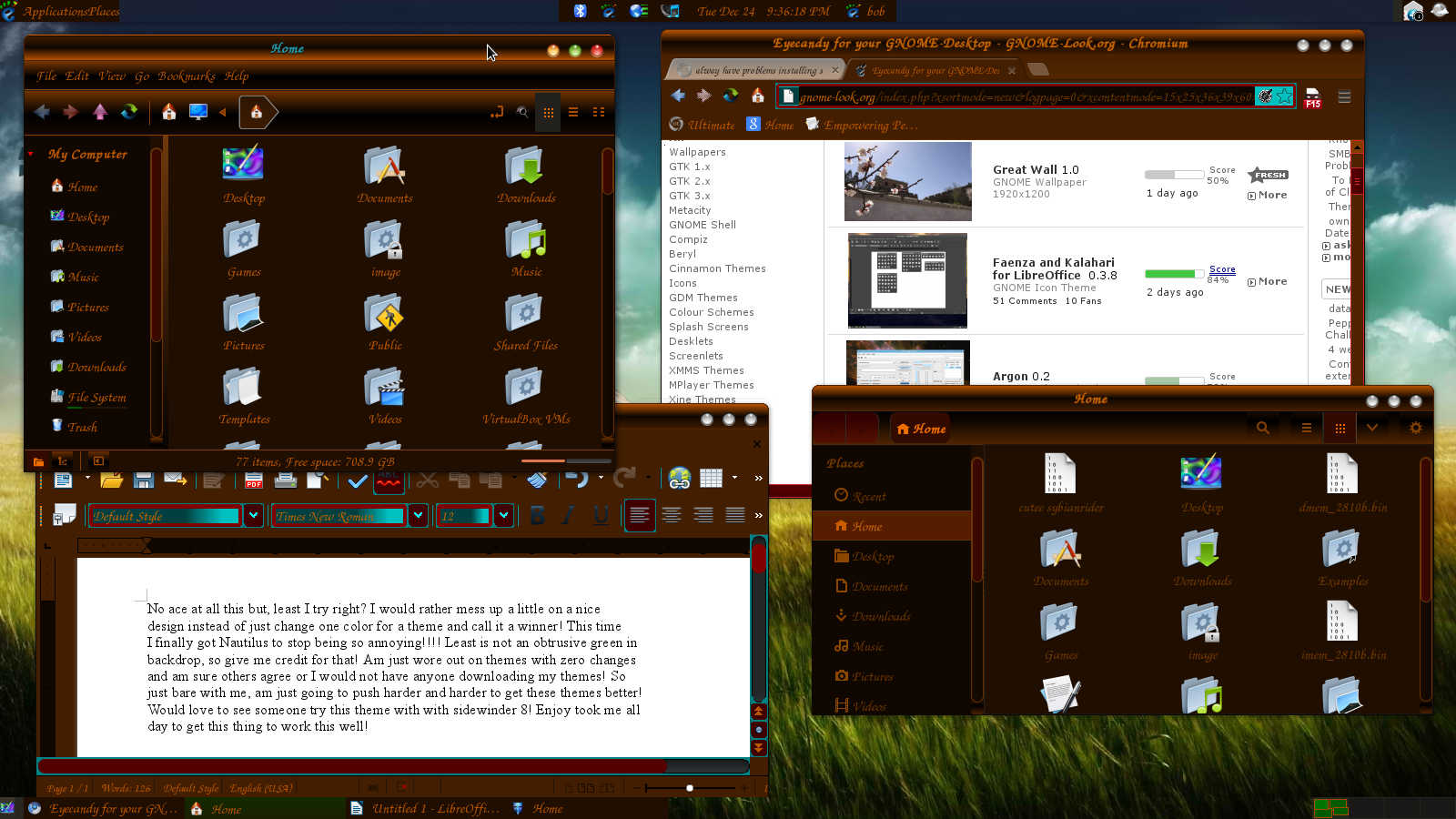The image size is (1456, 819).
Task: Click the forward arrow in Nemo file manager
Action: coord(70,112)
